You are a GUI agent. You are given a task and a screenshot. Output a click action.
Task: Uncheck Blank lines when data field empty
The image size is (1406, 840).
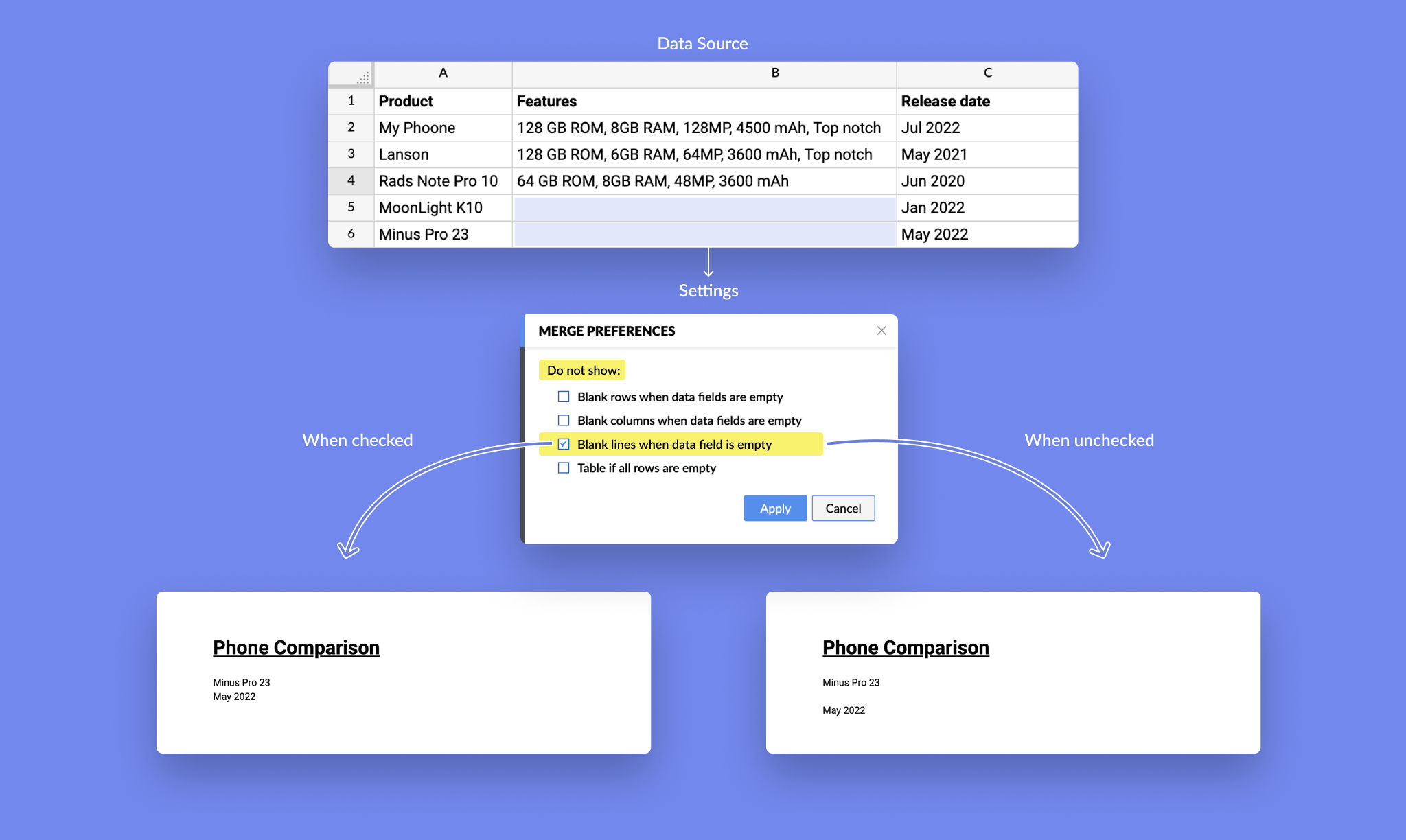(x=564, y=444)
